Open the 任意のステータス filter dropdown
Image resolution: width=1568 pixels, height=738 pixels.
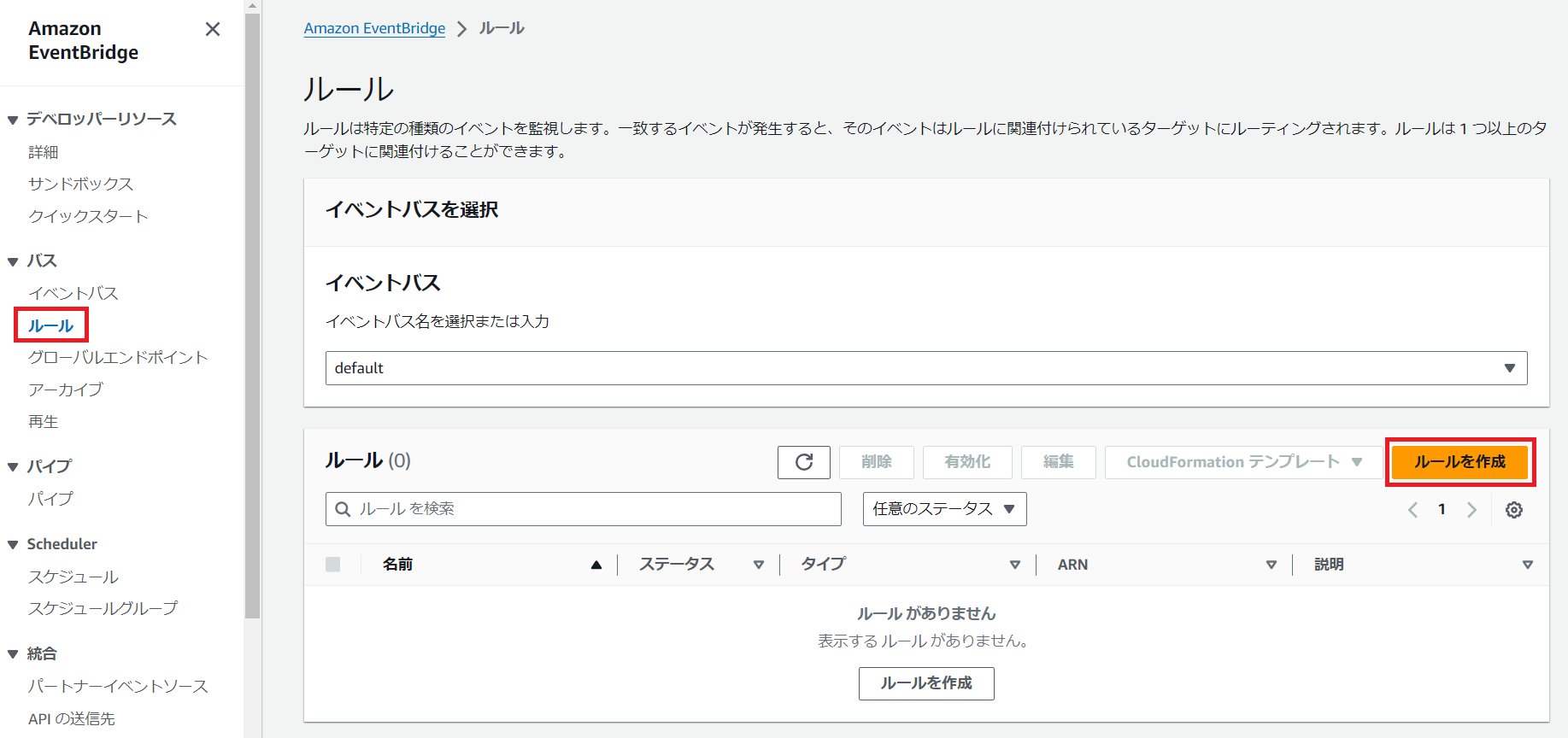coord(943,509)
